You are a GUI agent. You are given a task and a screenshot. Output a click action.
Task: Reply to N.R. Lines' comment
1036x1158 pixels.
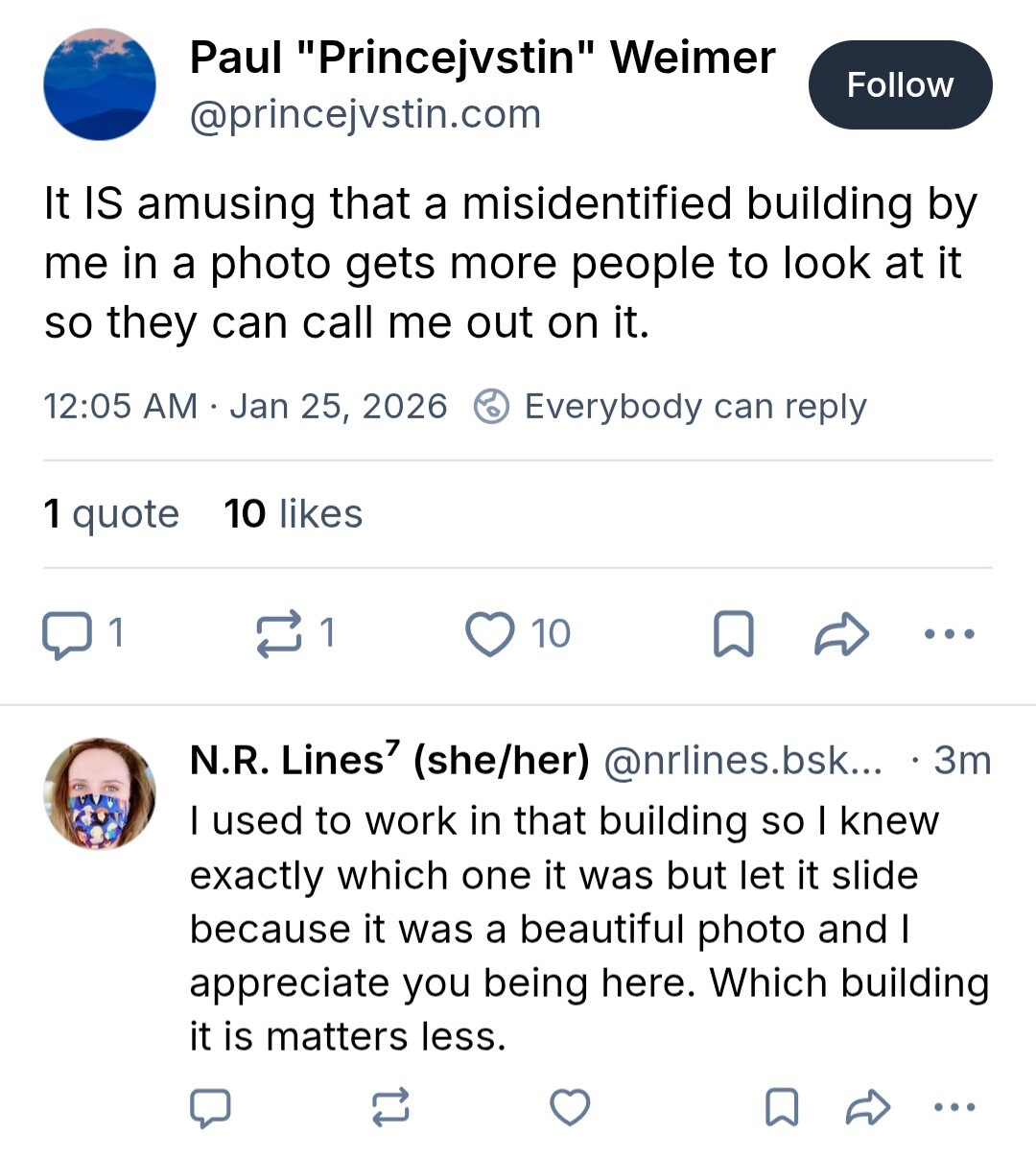210,1107
